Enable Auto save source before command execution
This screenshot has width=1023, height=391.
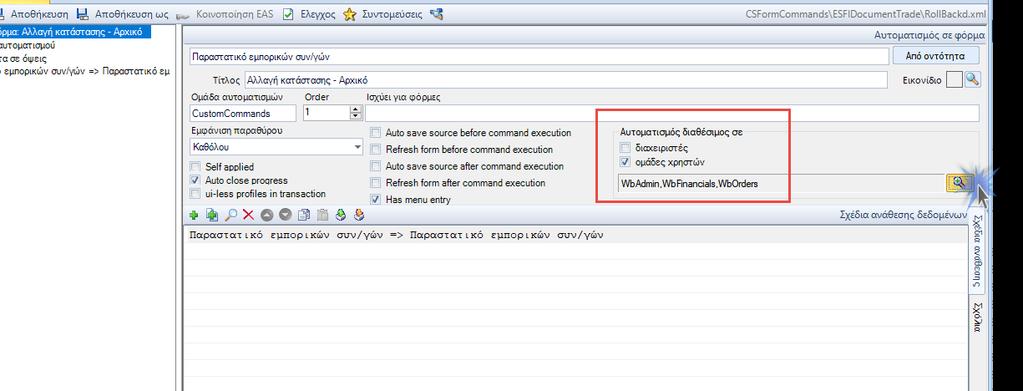[375, 133]
